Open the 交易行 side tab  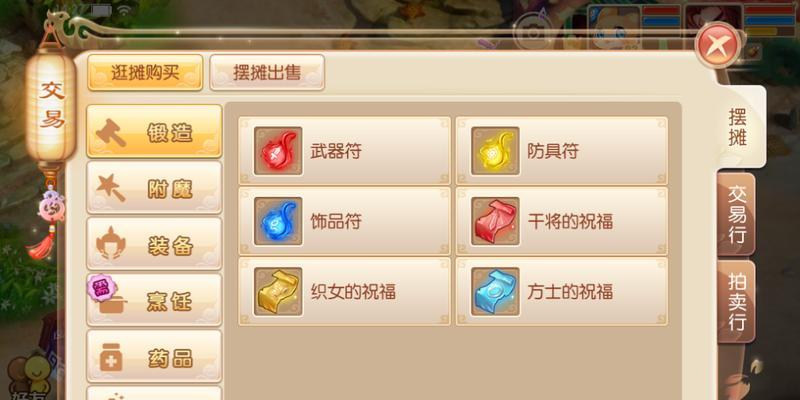[736, 214]
